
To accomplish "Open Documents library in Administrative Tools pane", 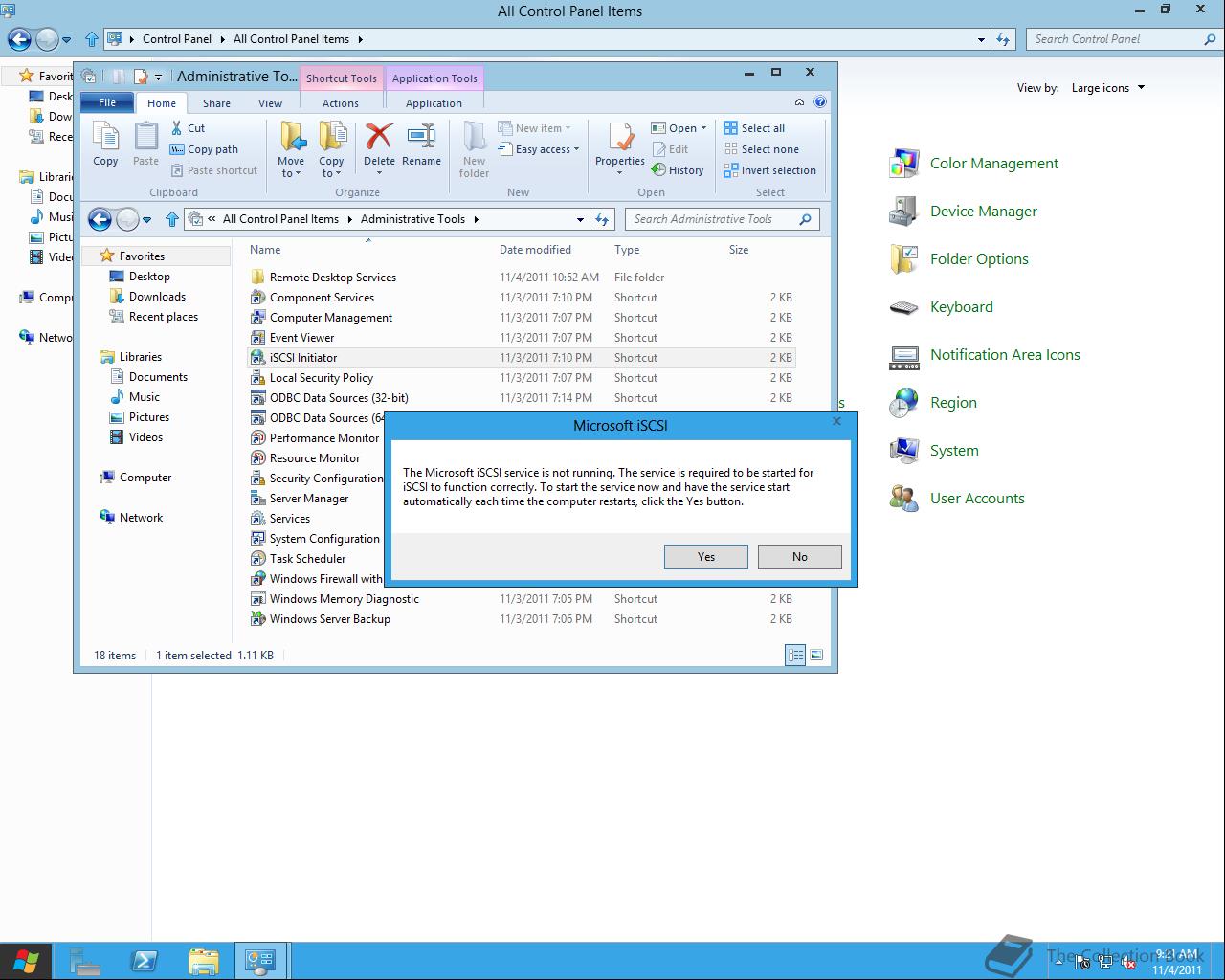I will [x=158, y=377].
